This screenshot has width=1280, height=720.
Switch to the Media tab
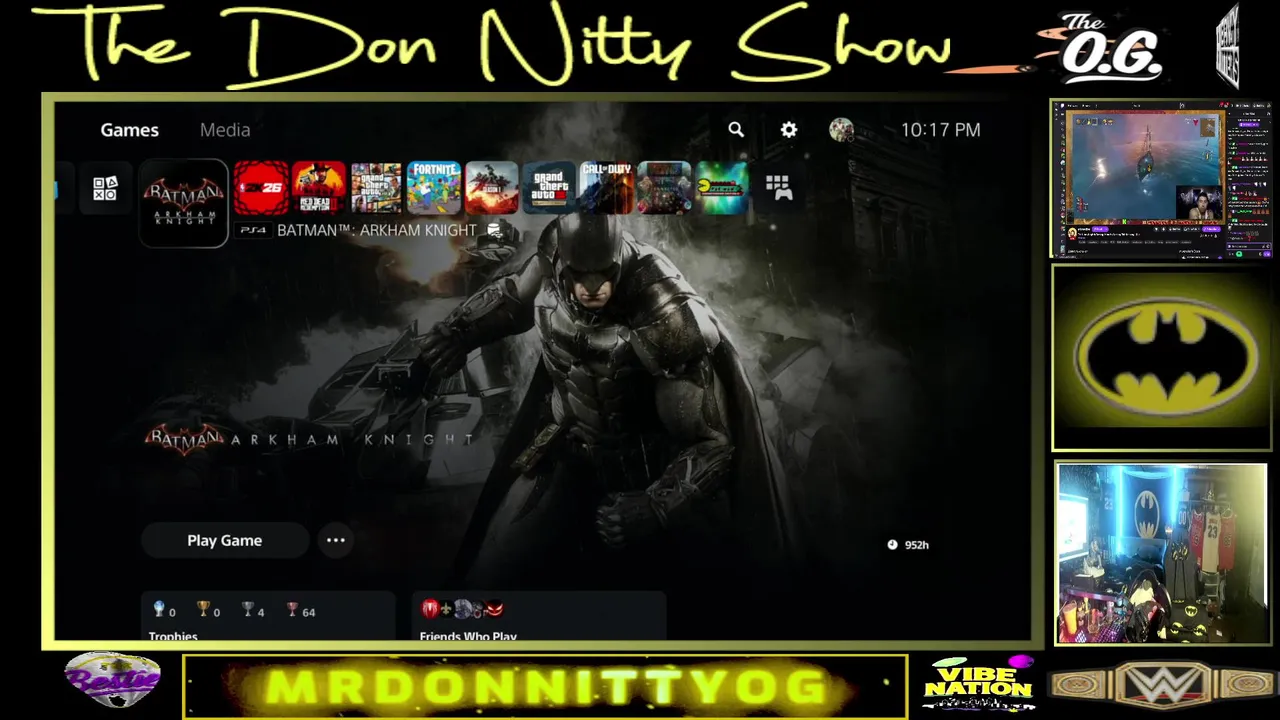click(225, 130)
